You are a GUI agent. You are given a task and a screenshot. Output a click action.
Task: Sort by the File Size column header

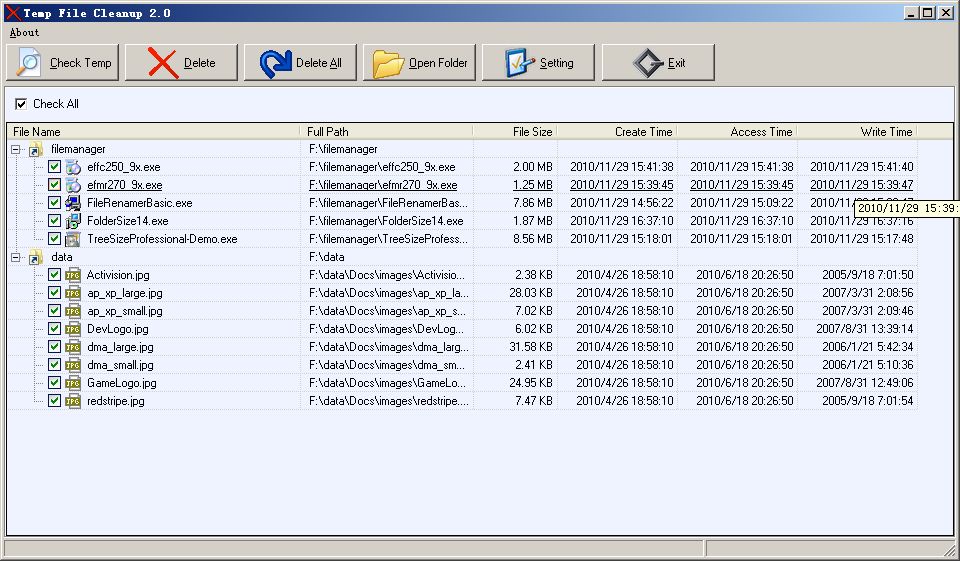point(515,131)
